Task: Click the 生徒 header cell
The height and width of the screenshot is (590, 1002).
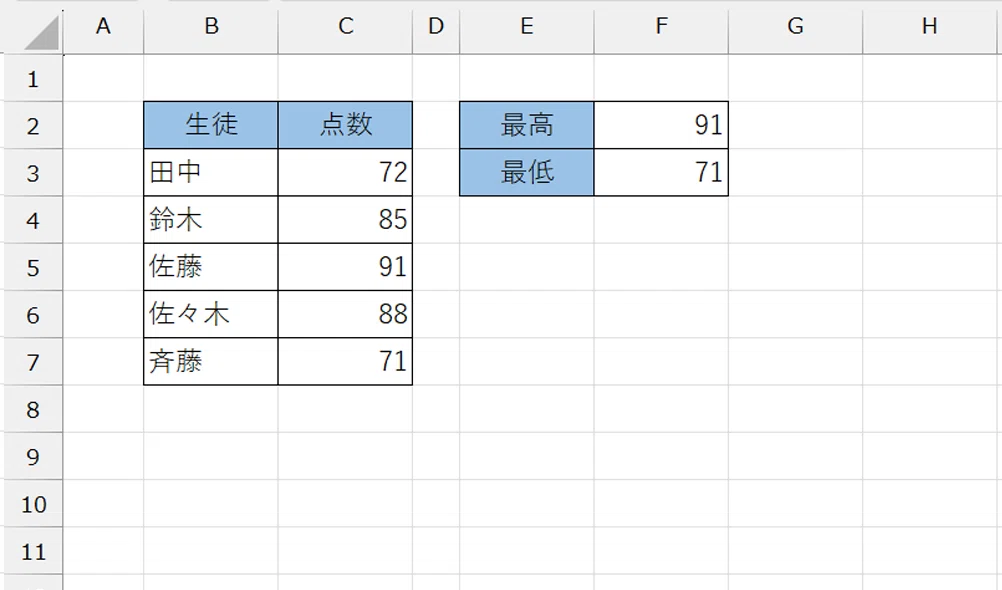Action: (211, 125)
